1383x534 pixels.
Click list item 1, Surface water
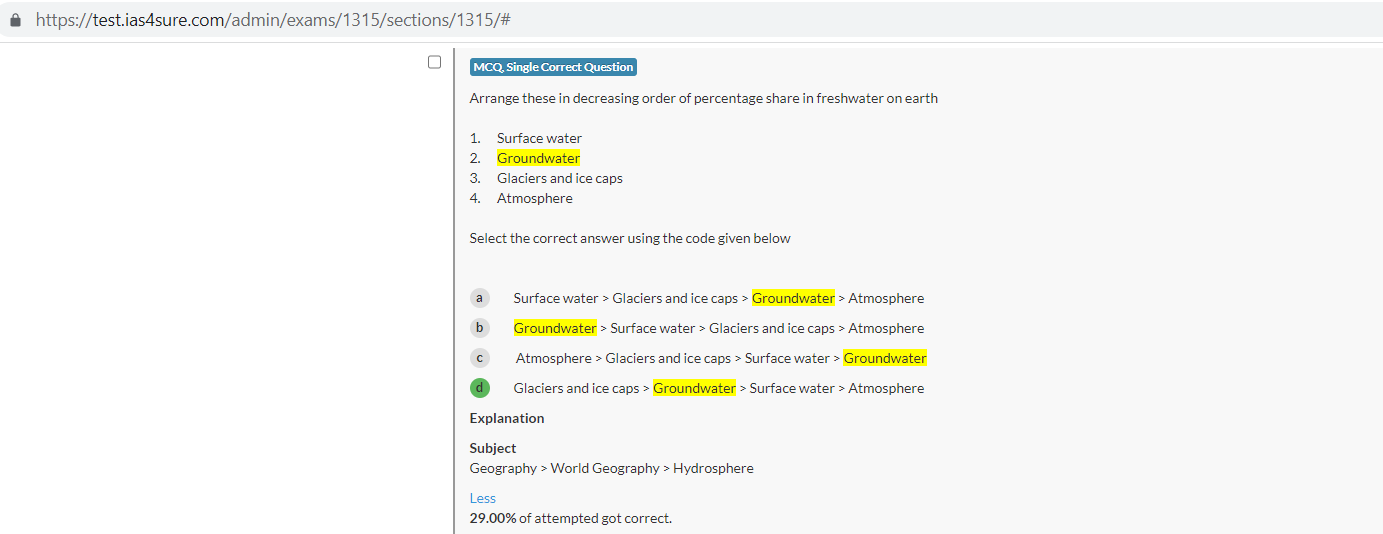(539, 138)
